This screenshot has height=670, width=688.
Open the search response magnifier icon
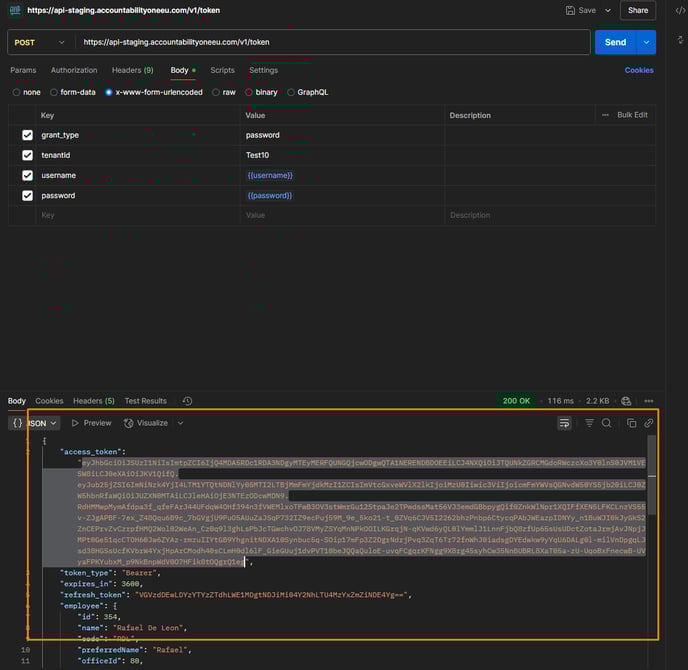(606, 423)
